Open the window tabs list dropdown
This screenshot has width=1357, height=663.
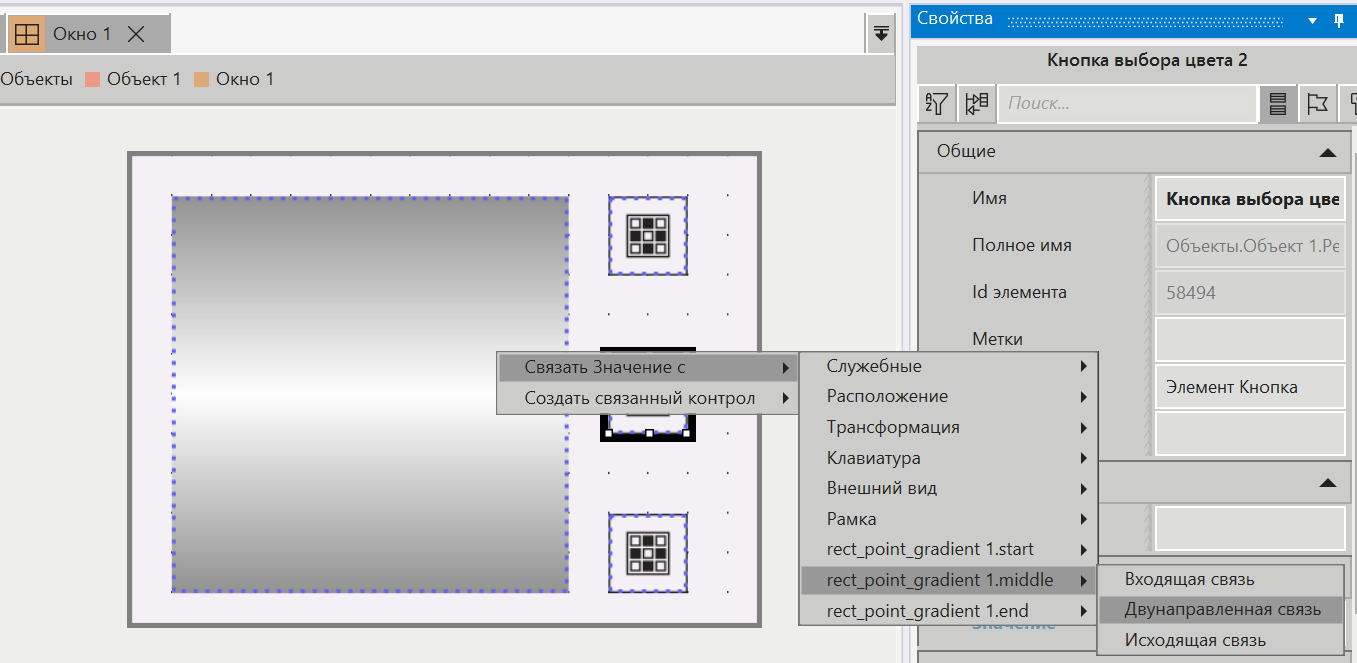pyautogui.click(x=880, y=33)
